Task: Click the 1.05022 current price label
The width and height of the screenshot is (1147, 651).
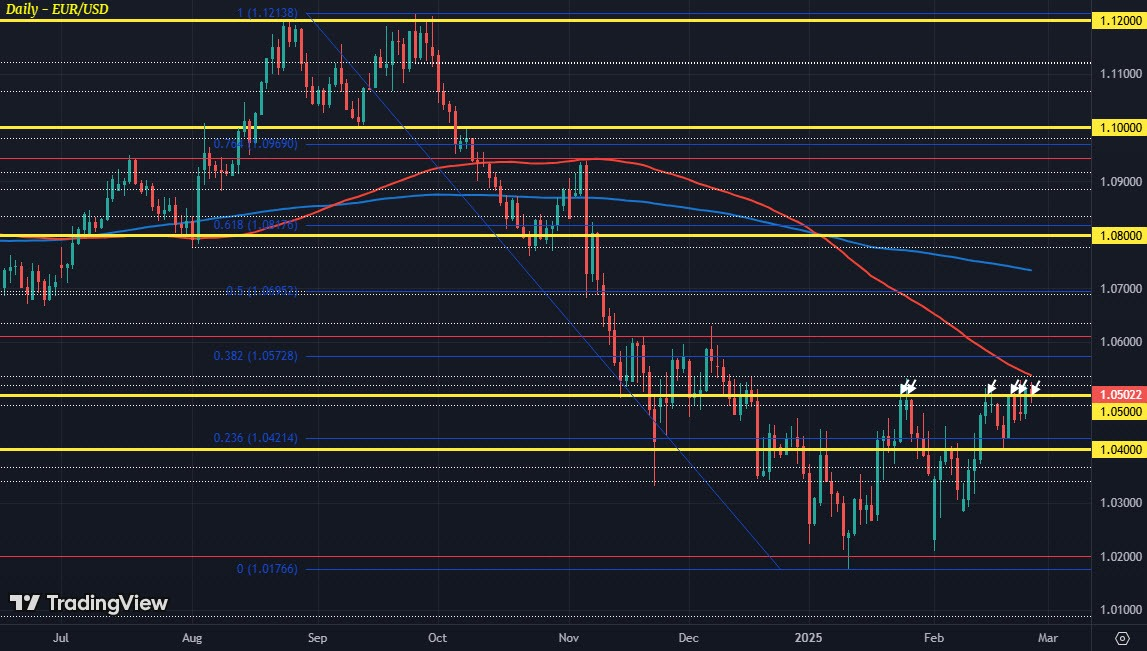Action: coord(1118,394)
